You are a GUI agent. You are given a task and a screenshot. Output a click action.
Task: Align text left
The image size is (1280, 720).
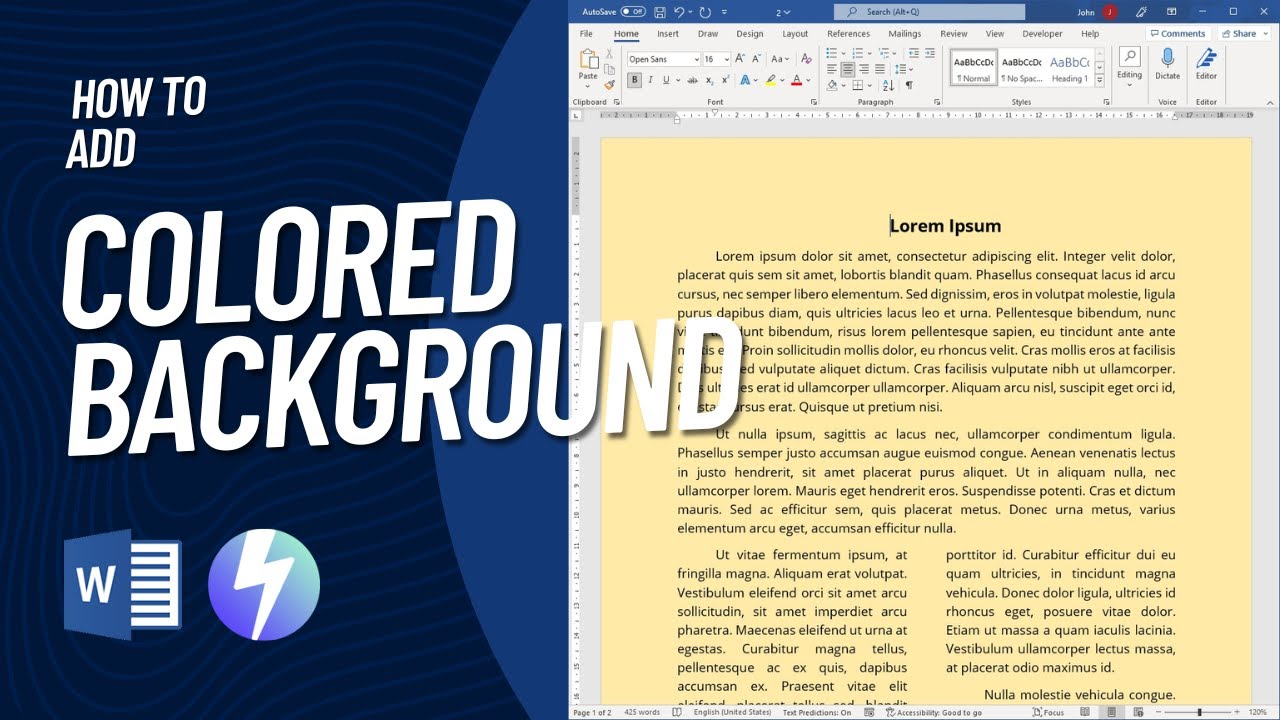coord(832,69)
